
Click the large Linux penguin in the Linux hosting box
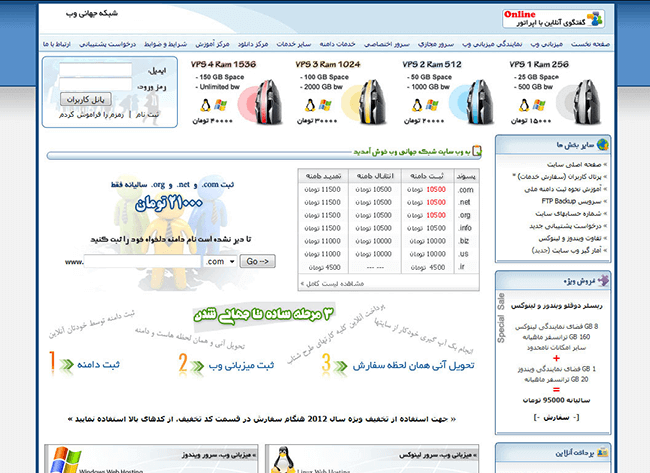[x=283, y=460]
